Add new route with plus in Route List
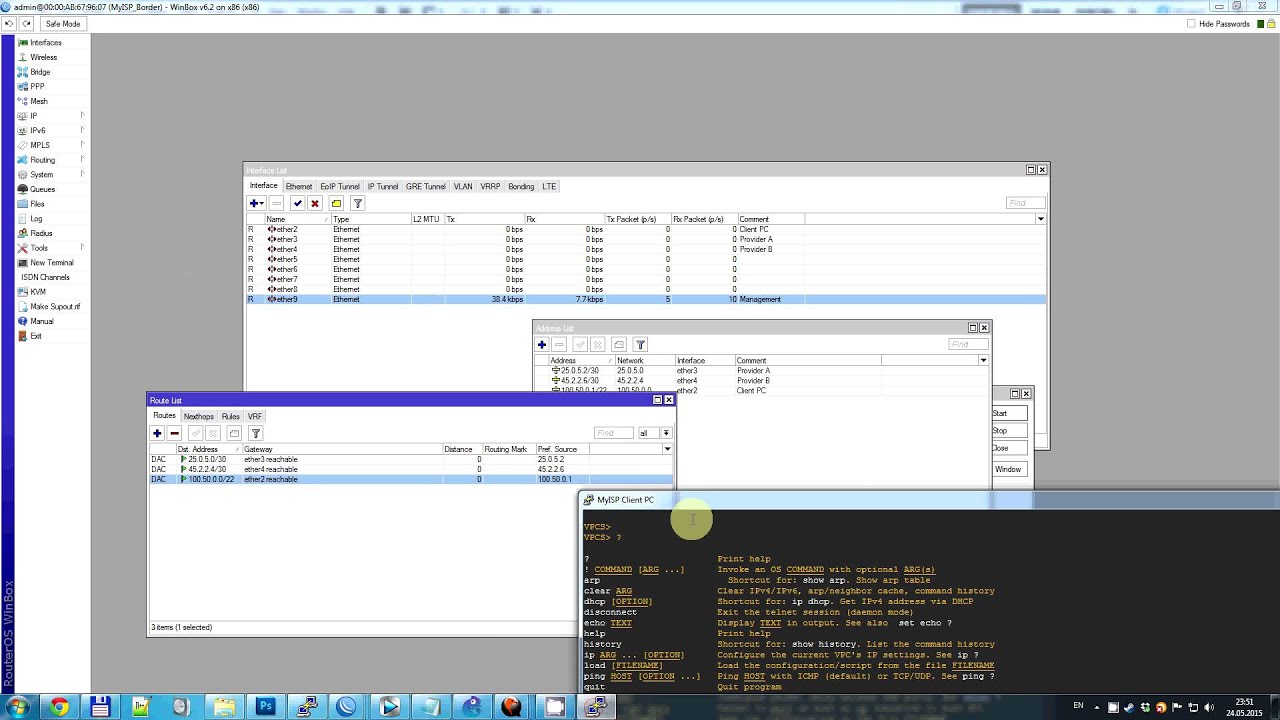Screen dimensions: 1280x720 157,433
